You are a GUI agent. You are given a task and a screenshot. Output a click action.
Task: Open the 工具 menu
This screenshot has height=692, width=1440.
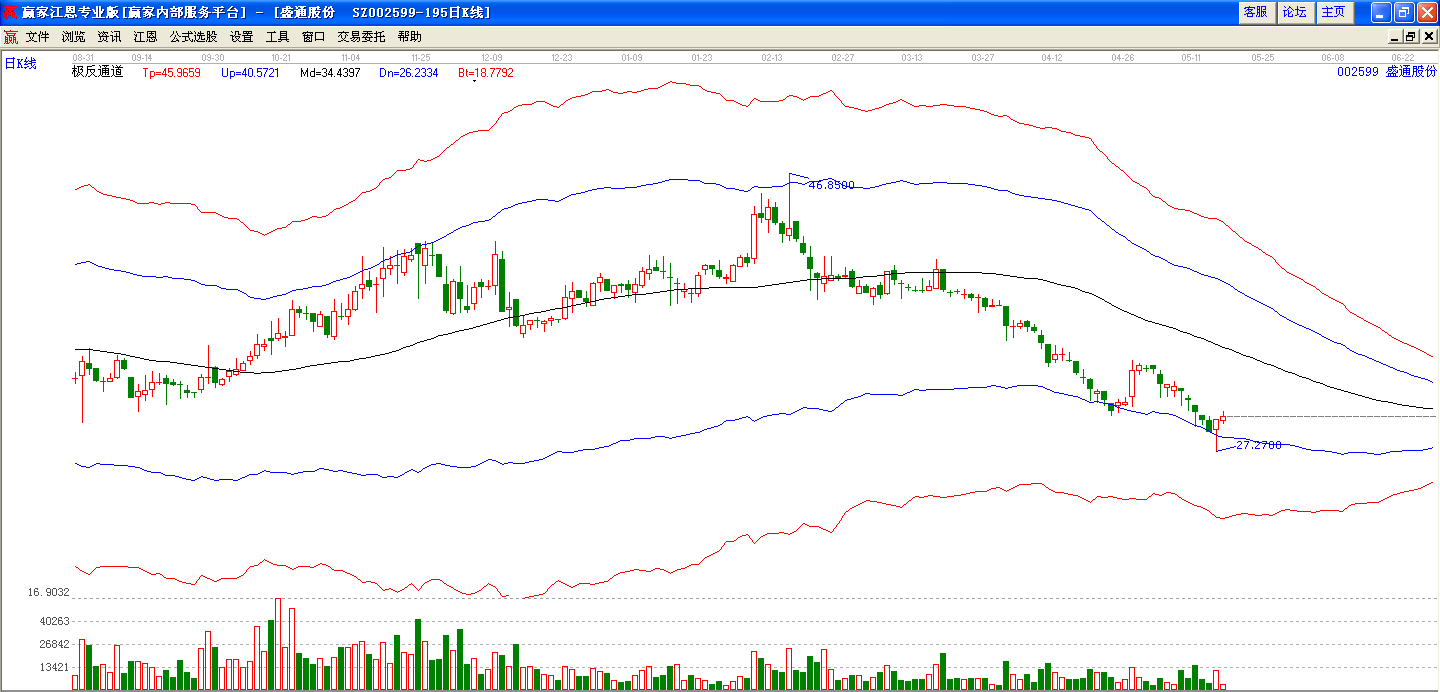pyautogui.click(x=278, y=37)
